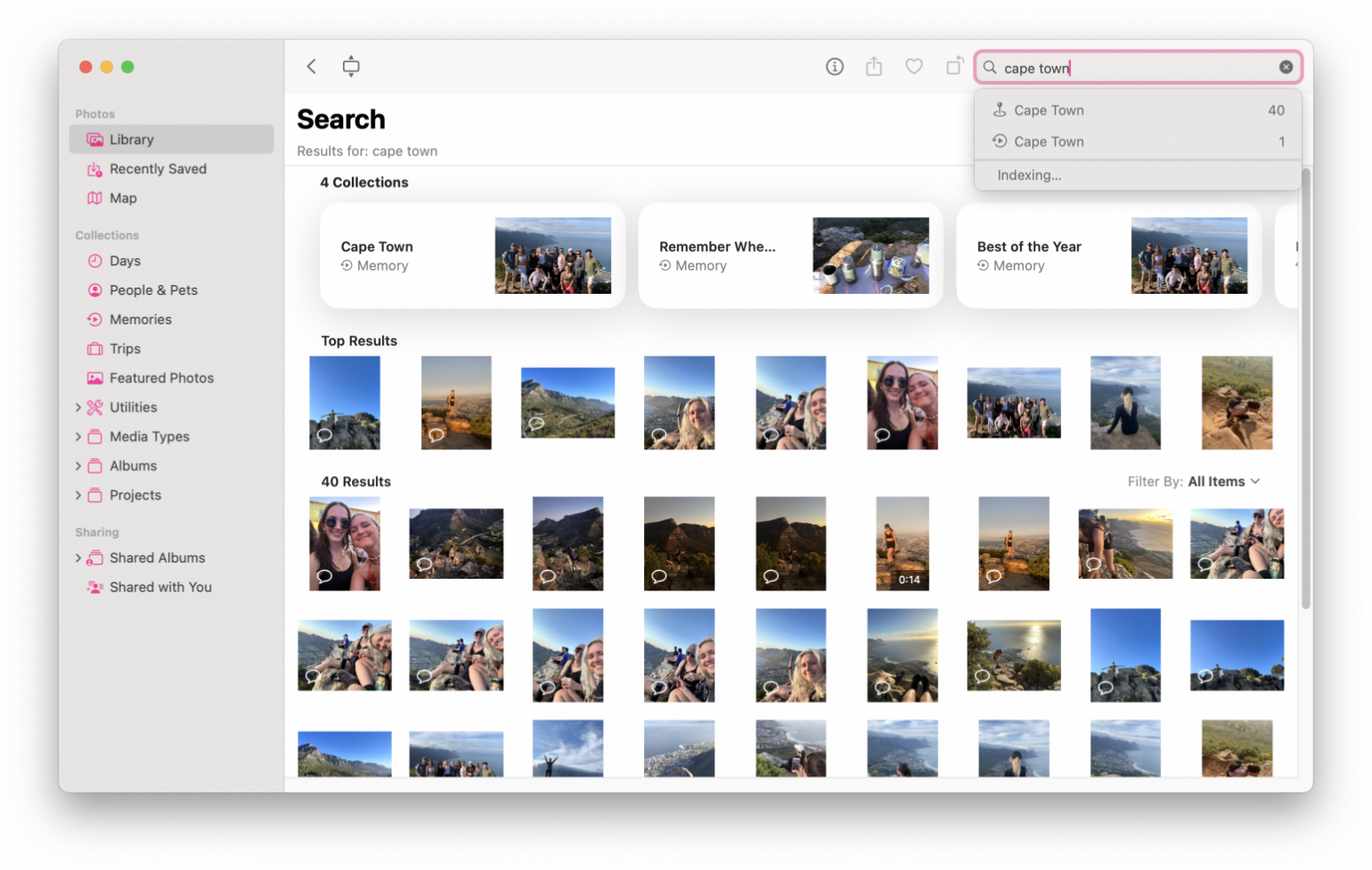Open the Share menu

874,66
